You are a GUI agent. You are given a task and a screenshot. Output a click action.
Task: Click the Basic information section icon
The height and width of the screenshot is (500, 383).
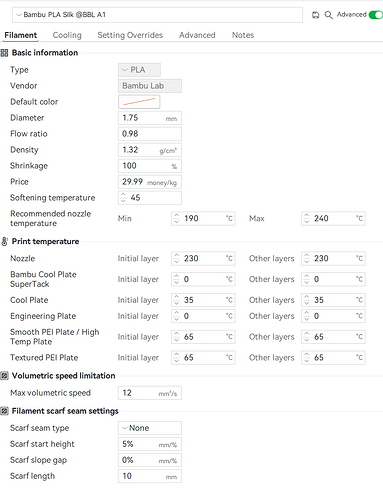coord(4,53)
